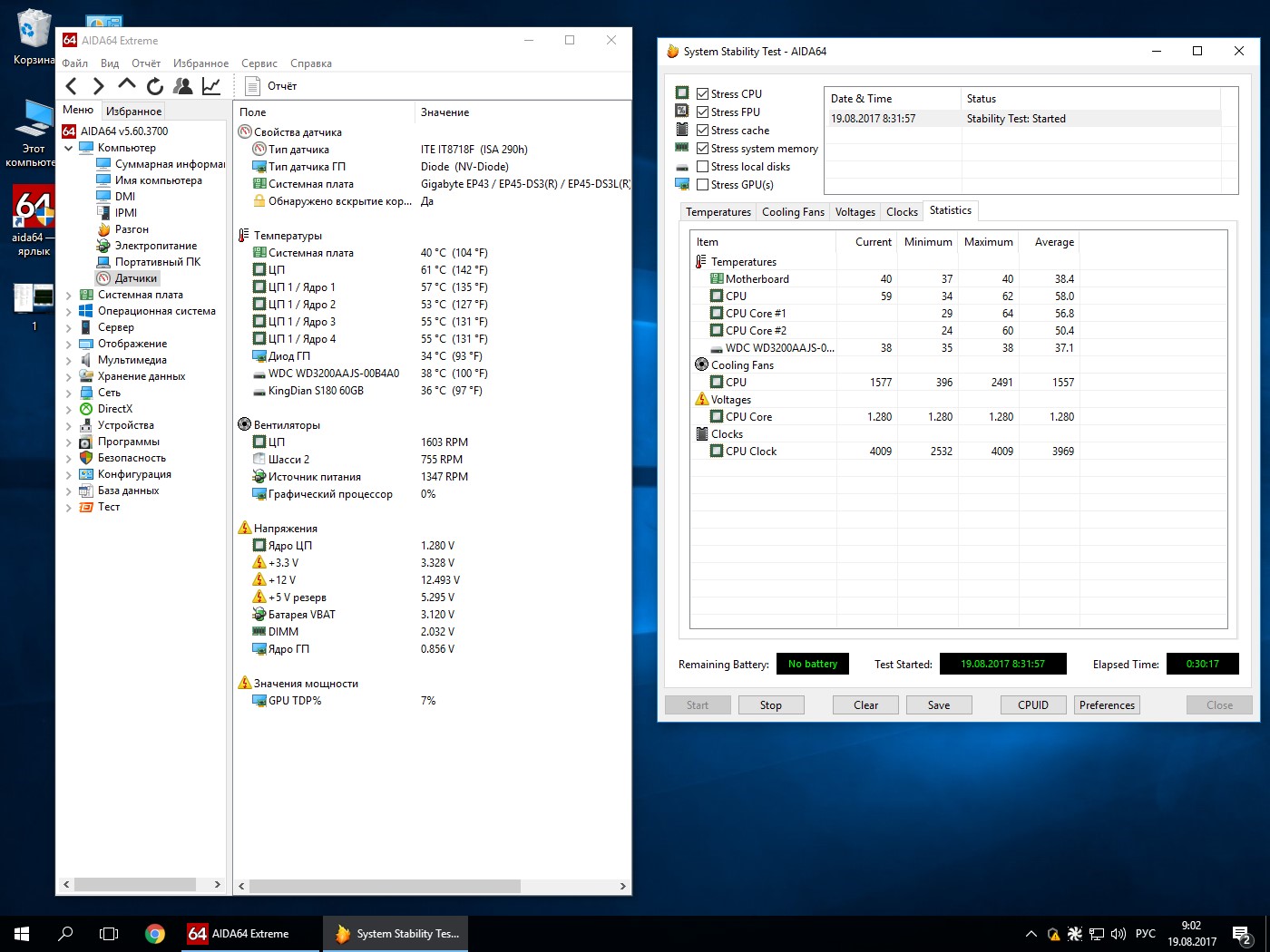Screen dimensions: 1270x952
Task: Open Электропитание power management item
Action: [147, 246]
